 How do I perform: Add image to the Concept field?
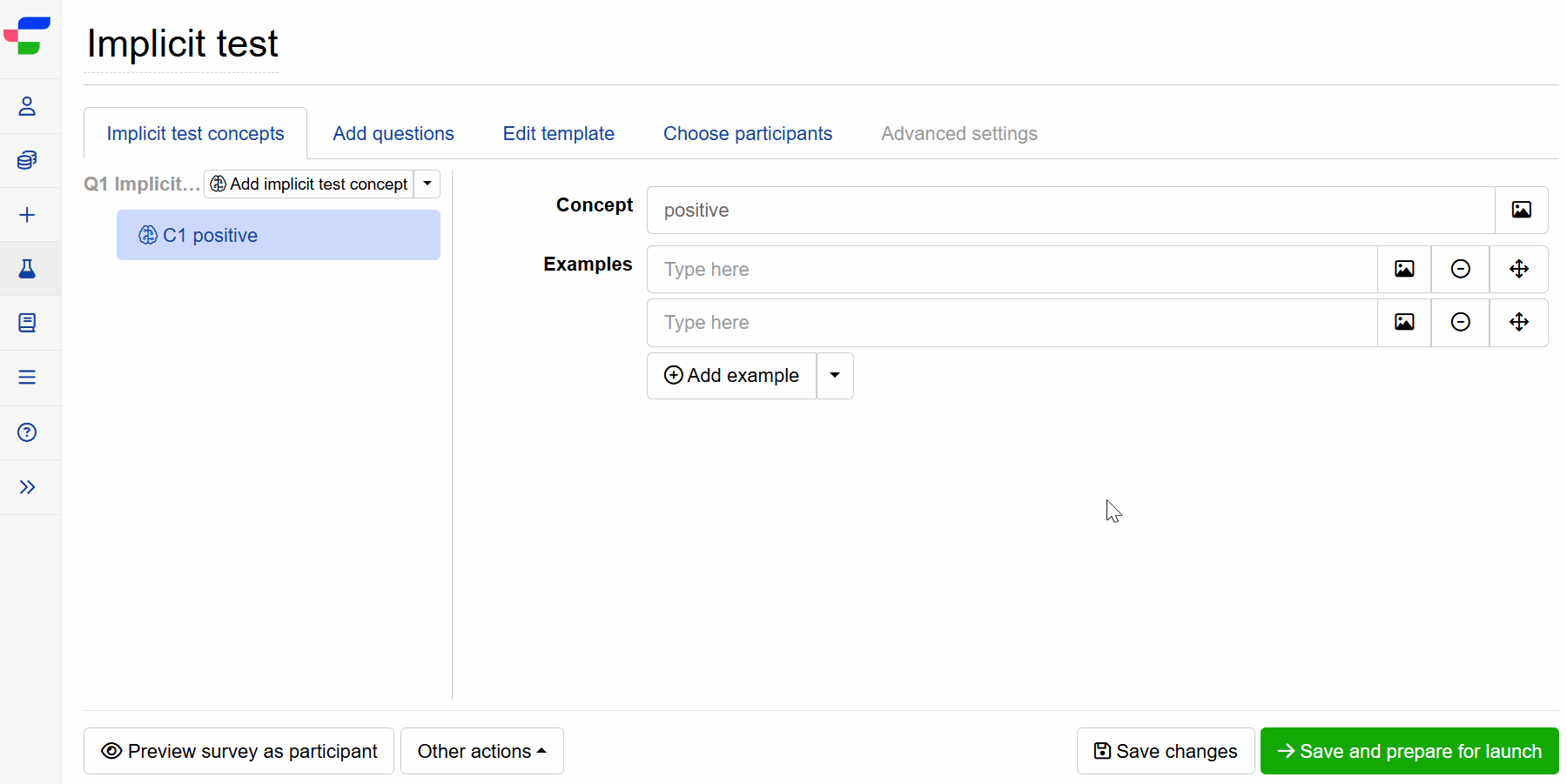(1521, 210)
